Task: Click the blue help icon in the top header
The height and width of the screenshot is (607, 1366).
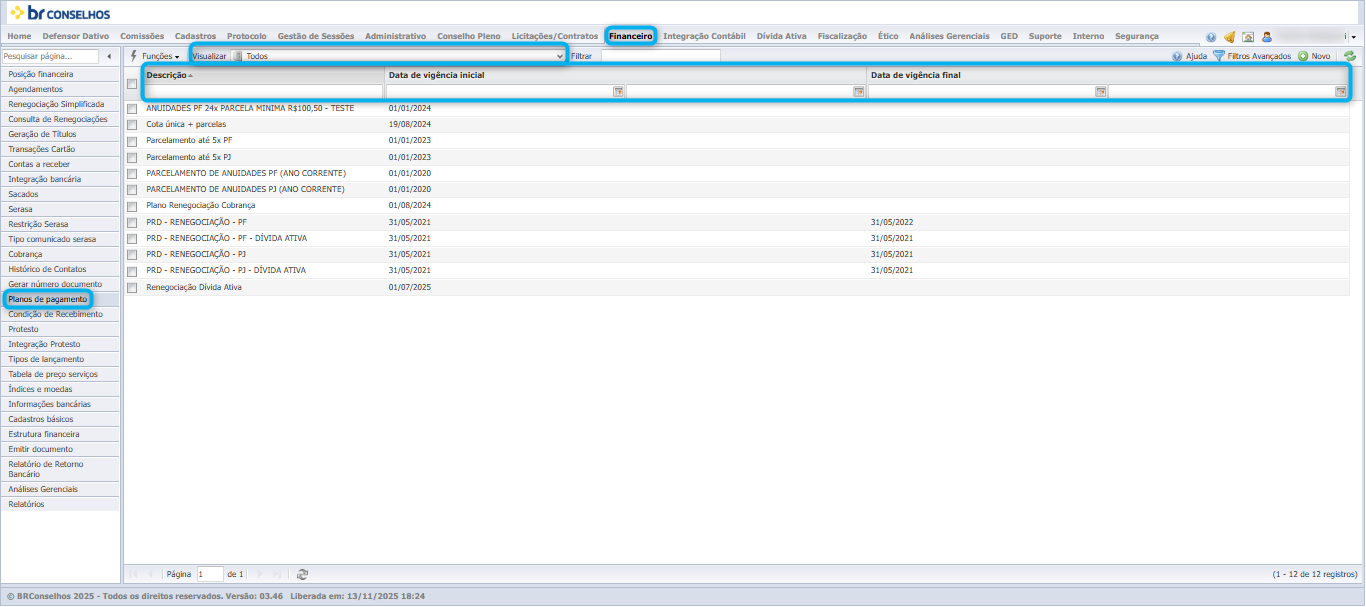Action: (1212, 37)
